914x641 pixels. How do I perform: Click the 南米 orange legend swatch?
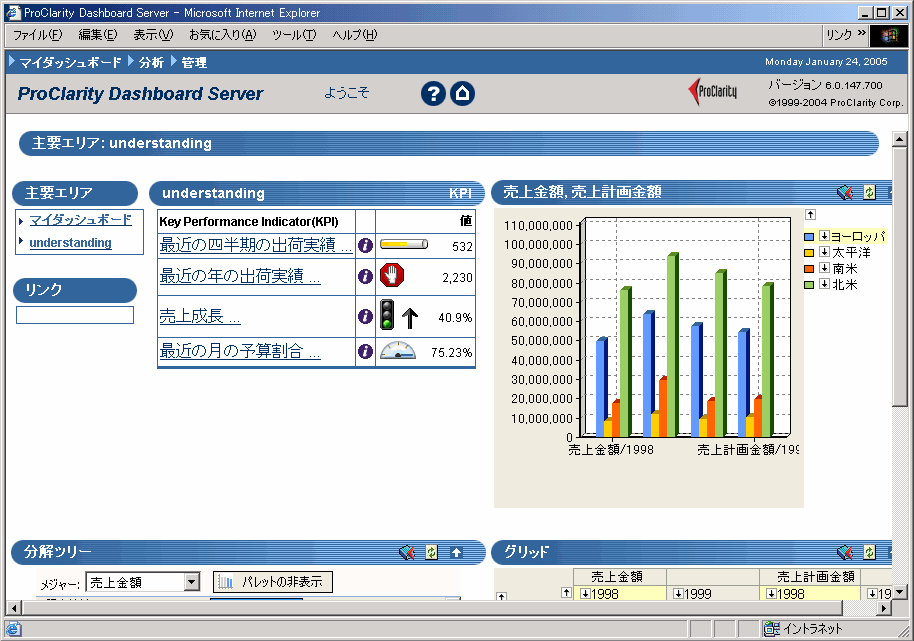coord(809,269)
